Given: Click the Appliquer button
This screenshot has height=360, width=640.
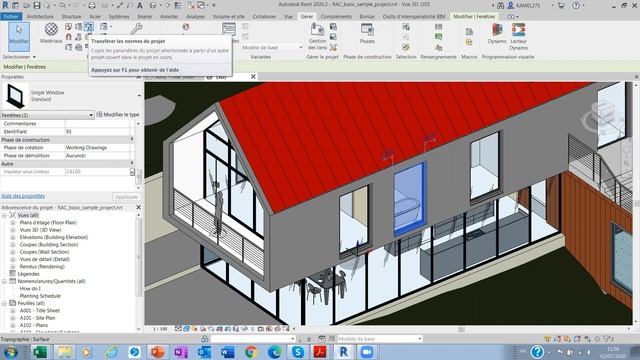Looking at the screenshot, I should [127, 197].
